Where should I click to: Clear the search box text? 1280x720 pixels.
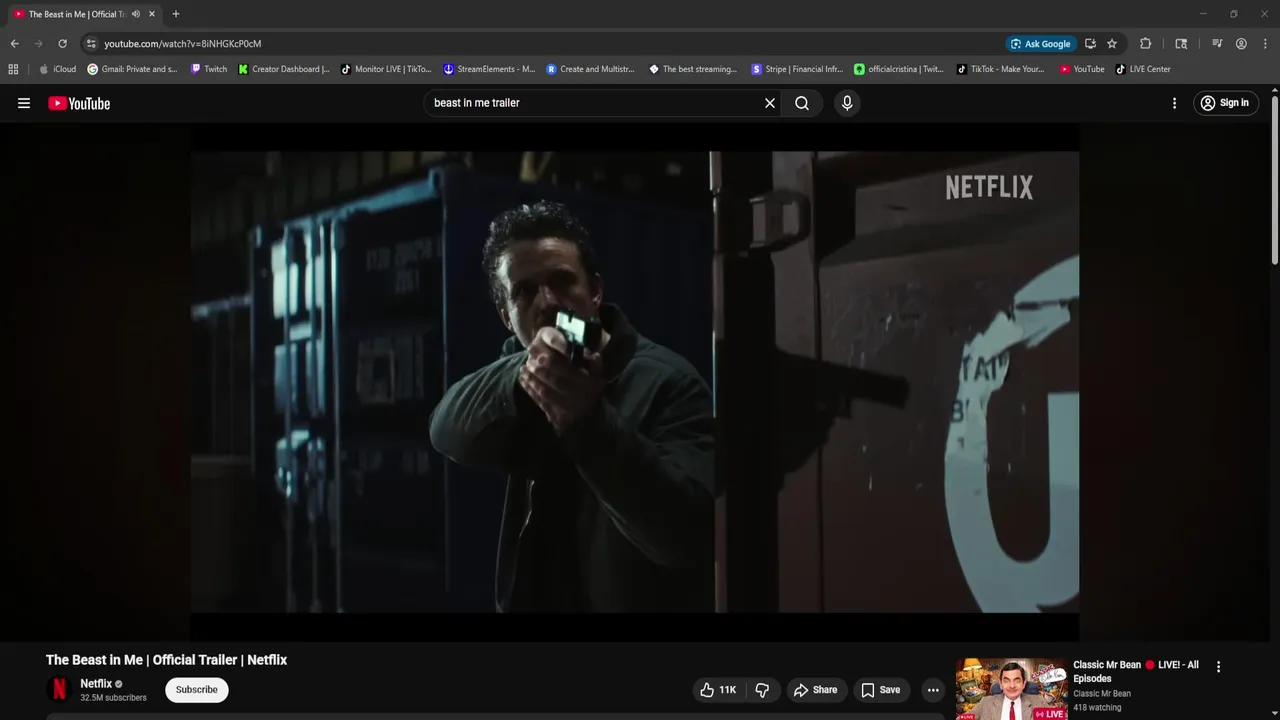point(770,103)
